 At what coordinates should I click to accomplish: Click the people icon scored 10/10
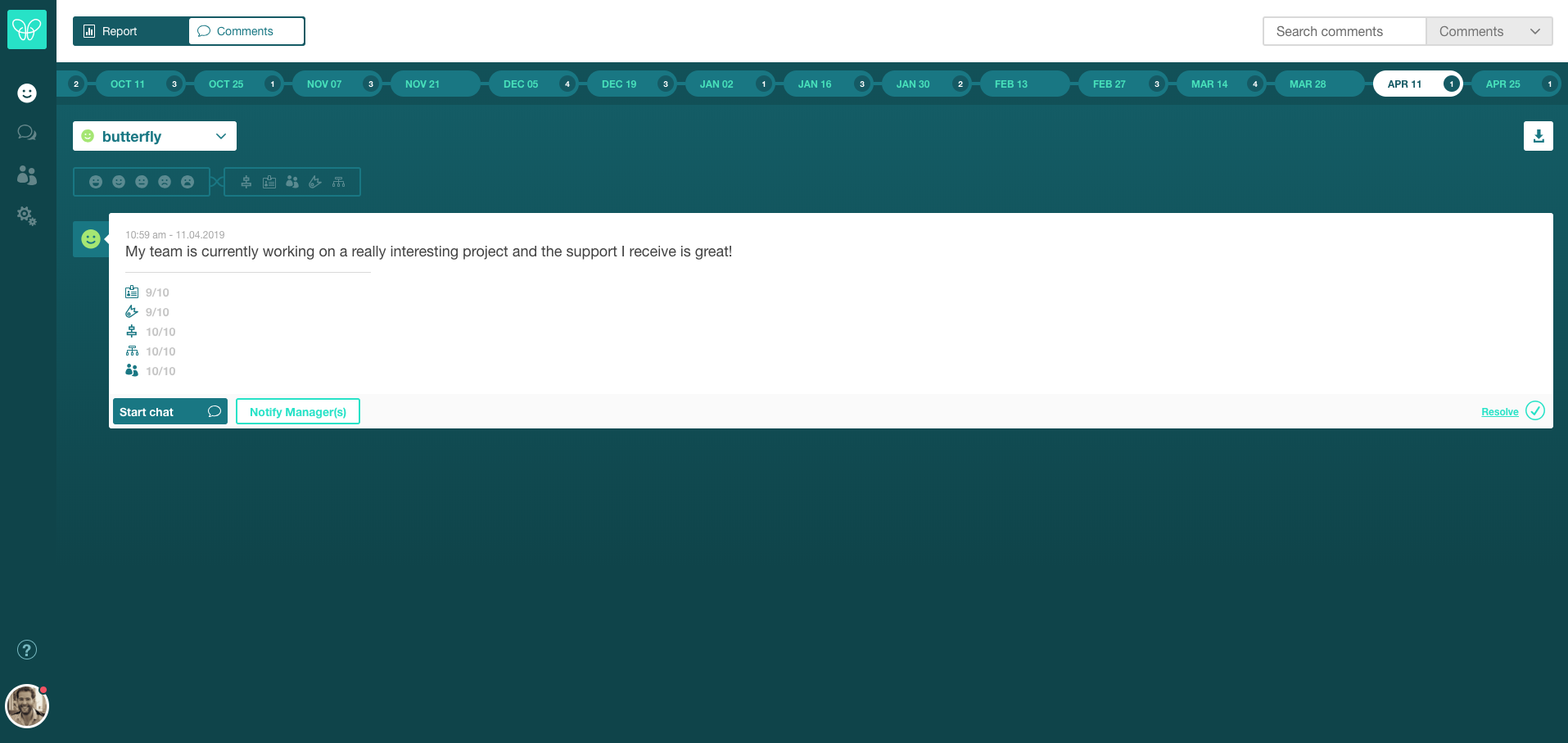132,370
